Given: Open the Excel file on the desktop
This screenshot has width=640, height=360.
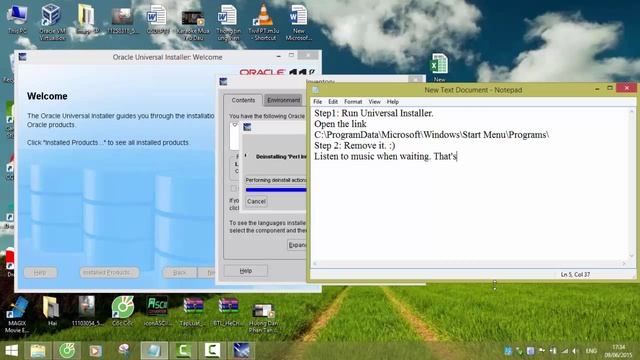Looking at the screenshot, I should point(439,67).
